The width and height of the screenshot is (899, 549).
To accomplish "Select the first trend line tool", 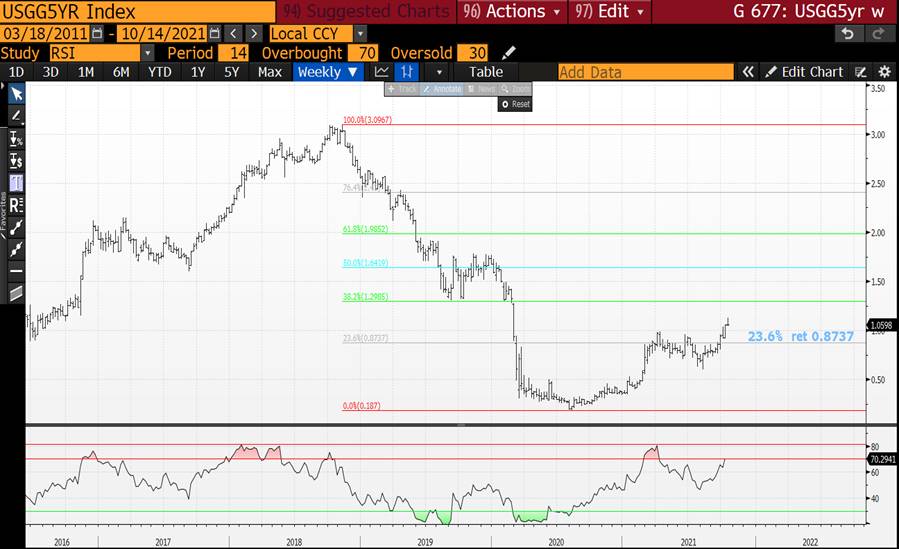I will [16, 228].
